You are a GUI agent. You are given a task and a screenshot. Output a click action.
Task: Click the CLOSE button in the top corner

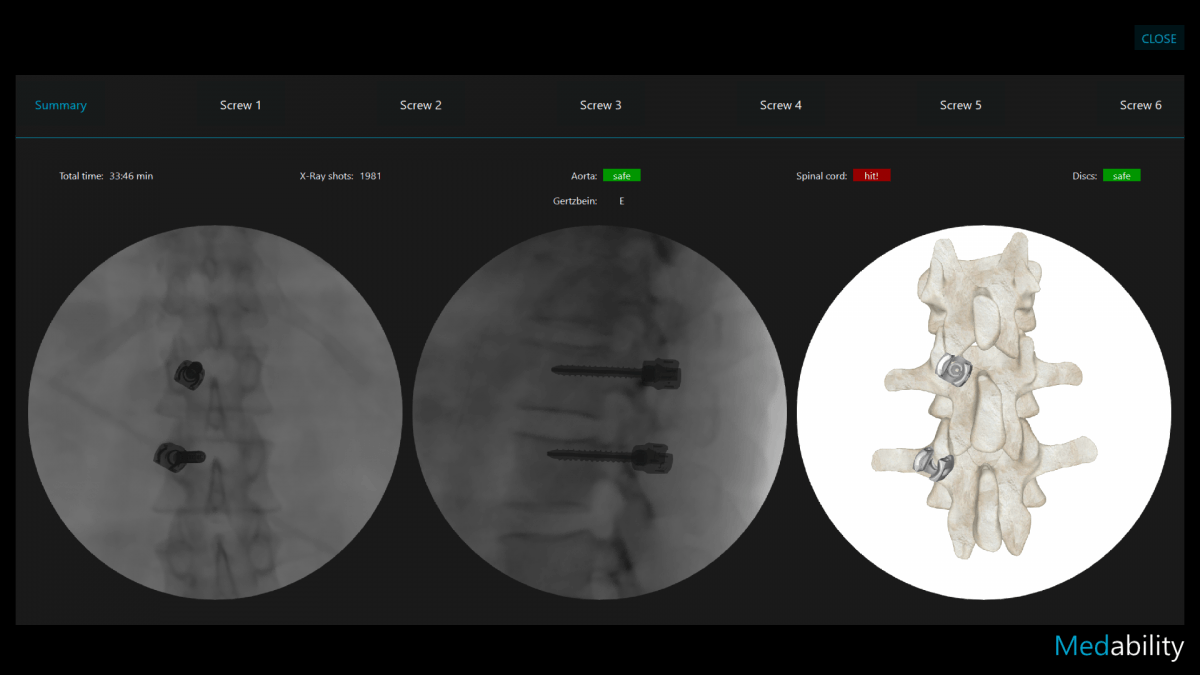pos(1159,38)
